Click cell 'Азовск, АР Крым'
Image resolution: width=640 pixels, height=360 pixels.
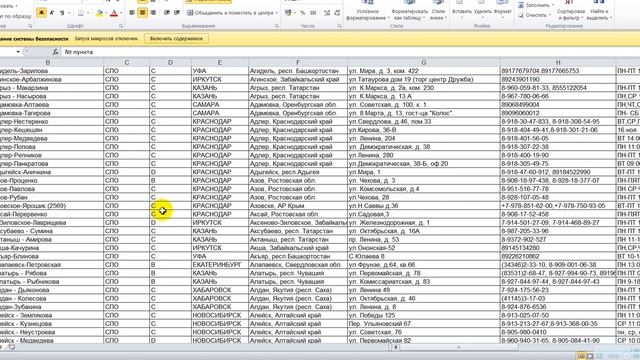point(298,206)
